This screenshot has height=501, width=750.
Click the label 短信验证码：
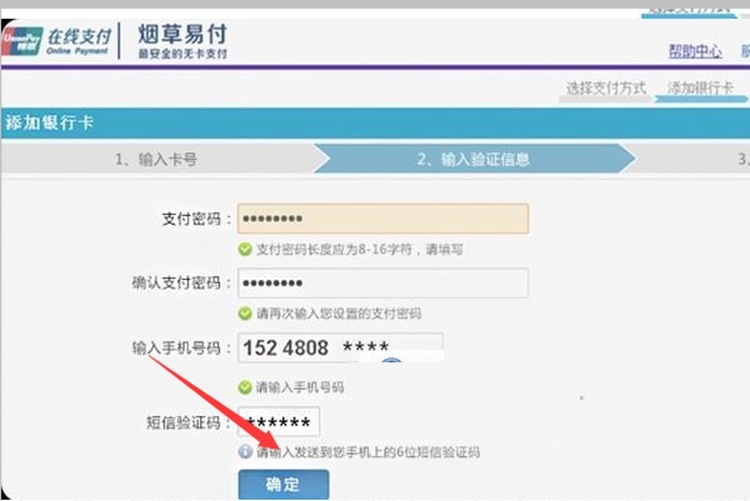point(188,423)
